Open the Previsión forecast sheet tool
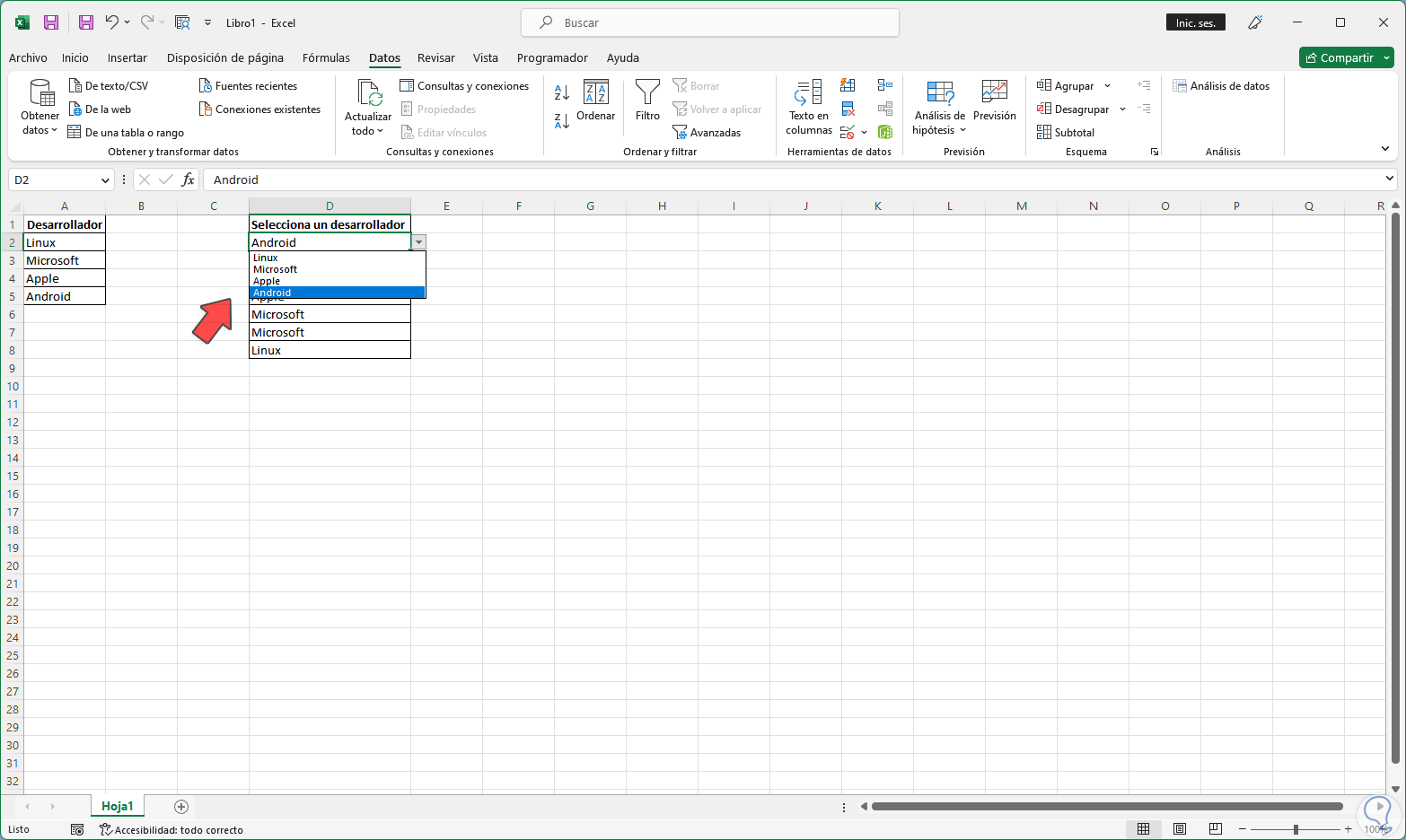The height and width of the screenshot is (840, 1406). [x=995, y=101]
